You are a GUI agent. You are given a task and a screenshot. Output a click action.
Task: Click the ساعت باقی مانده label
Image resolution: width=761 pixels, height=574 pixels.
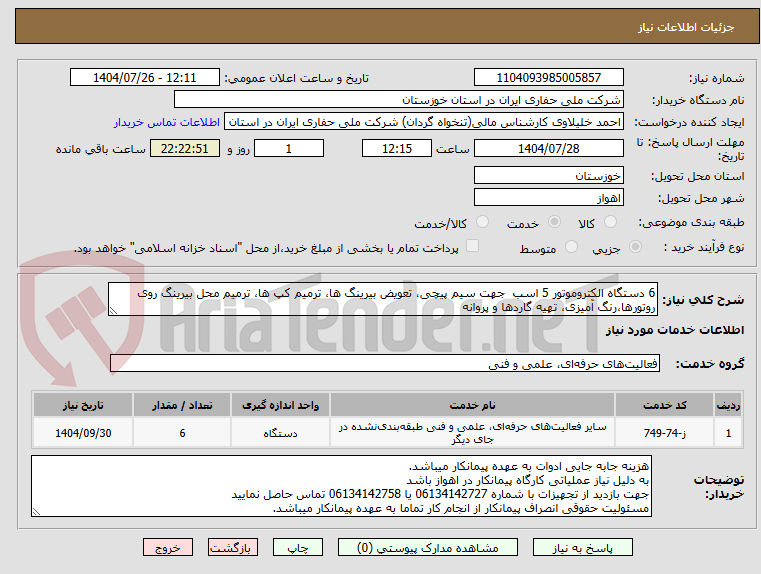100,149
